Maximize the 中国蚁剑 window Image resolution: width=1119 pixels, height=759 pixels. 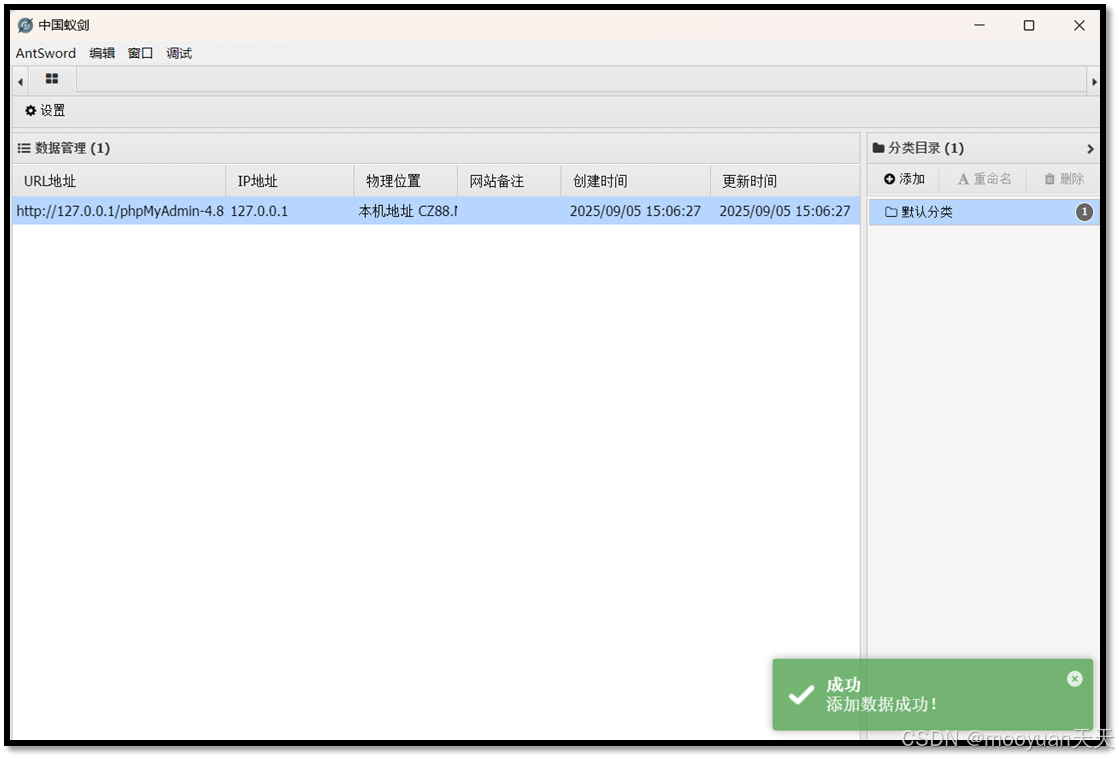(1029, 26)
